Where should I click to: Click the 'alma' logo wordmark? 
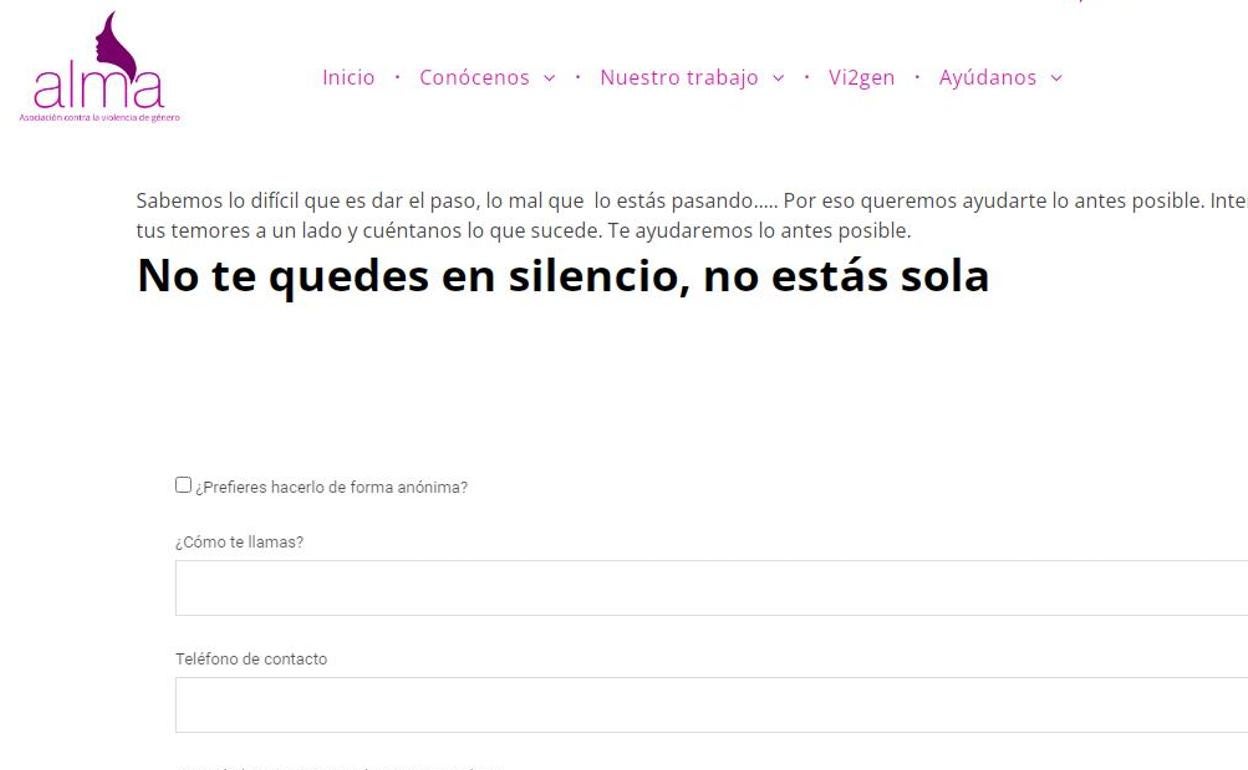[x=97, y=88]
